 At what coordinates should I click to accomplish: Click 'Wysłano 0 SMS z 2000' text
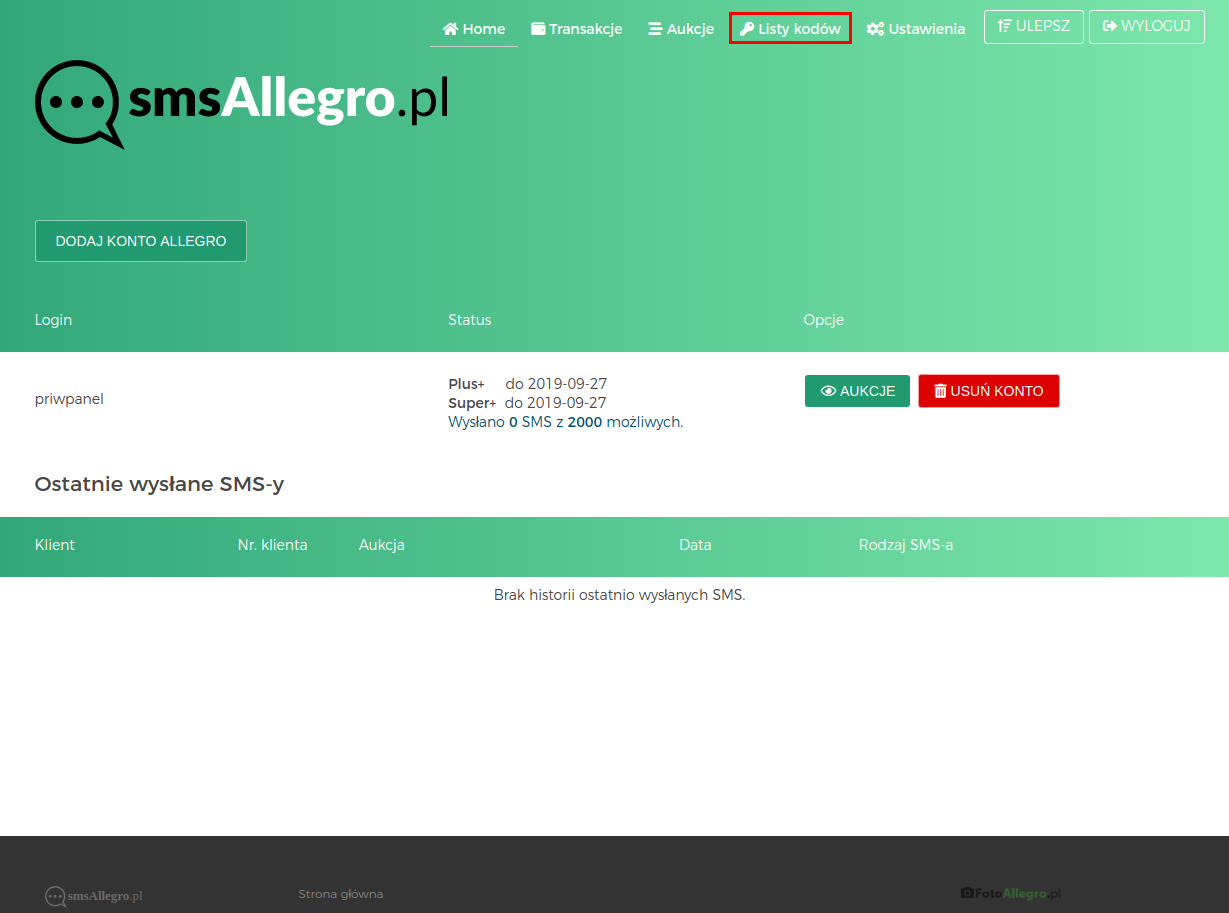click(565, 422)
